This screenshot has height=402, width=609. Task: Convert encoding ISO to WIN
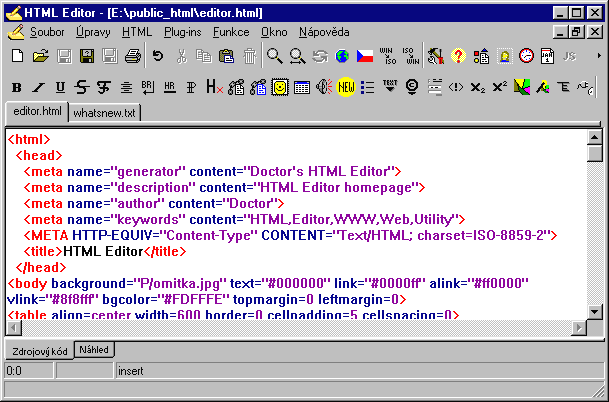[411, 56]
